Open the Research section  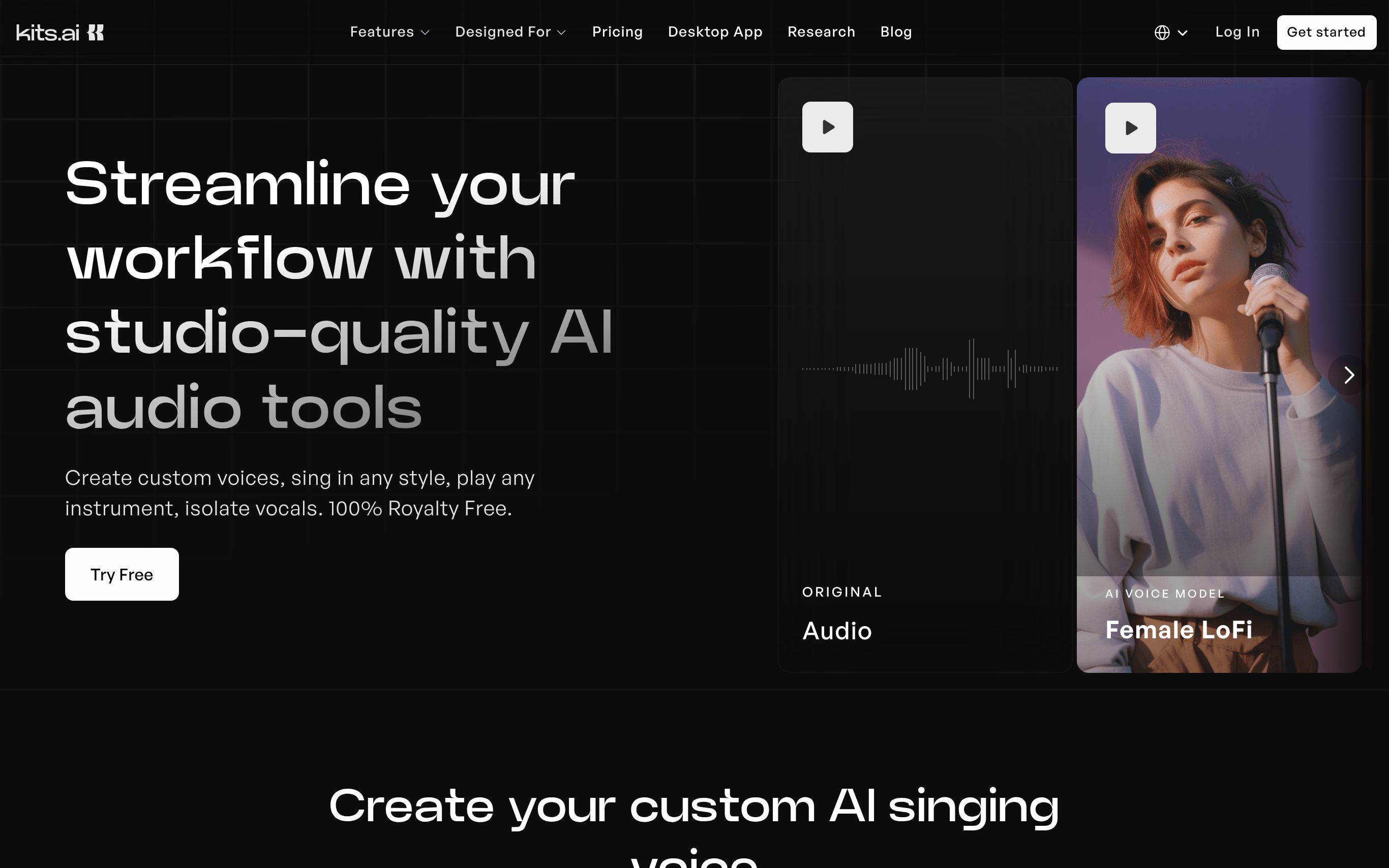821,32
